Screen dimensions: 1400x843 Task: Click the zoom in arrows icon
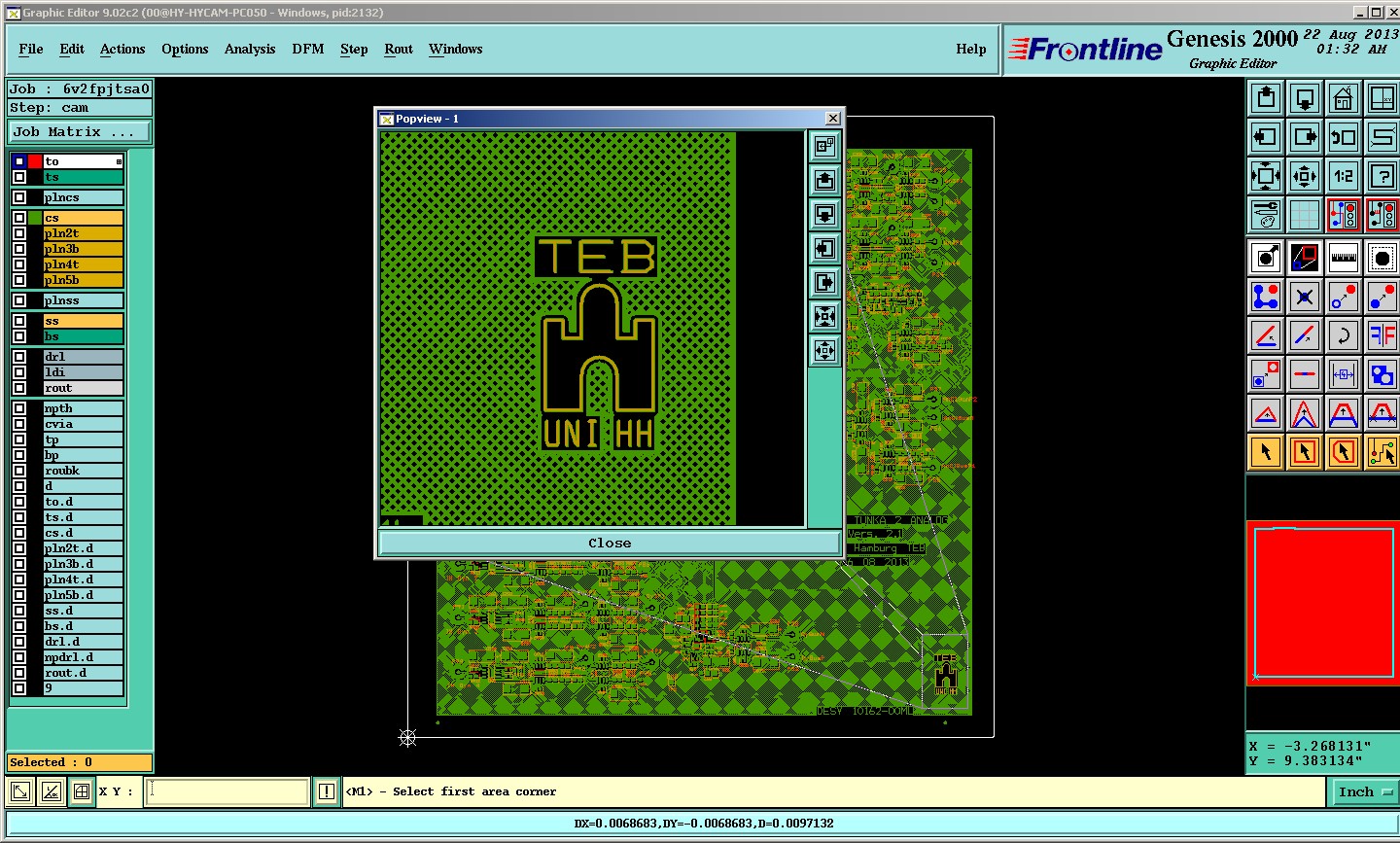[x=1266, y=176]
